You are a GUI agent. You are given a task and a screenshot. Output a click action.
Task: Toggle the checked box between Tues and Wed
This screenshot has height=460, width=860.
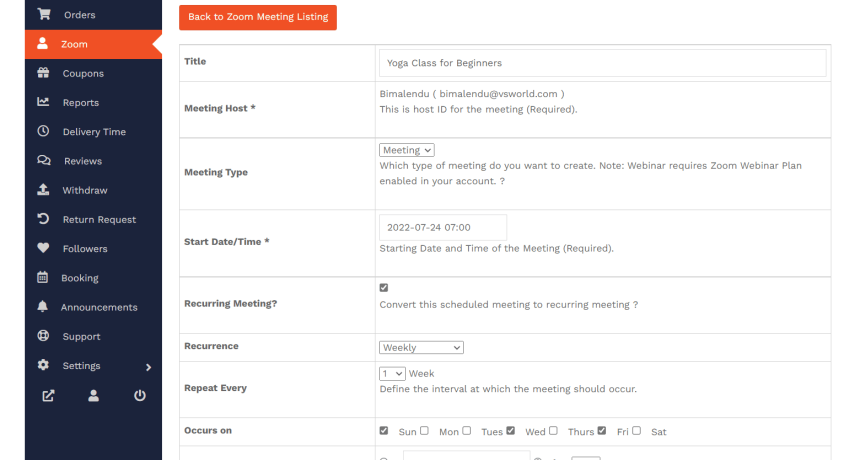point(511,431)
